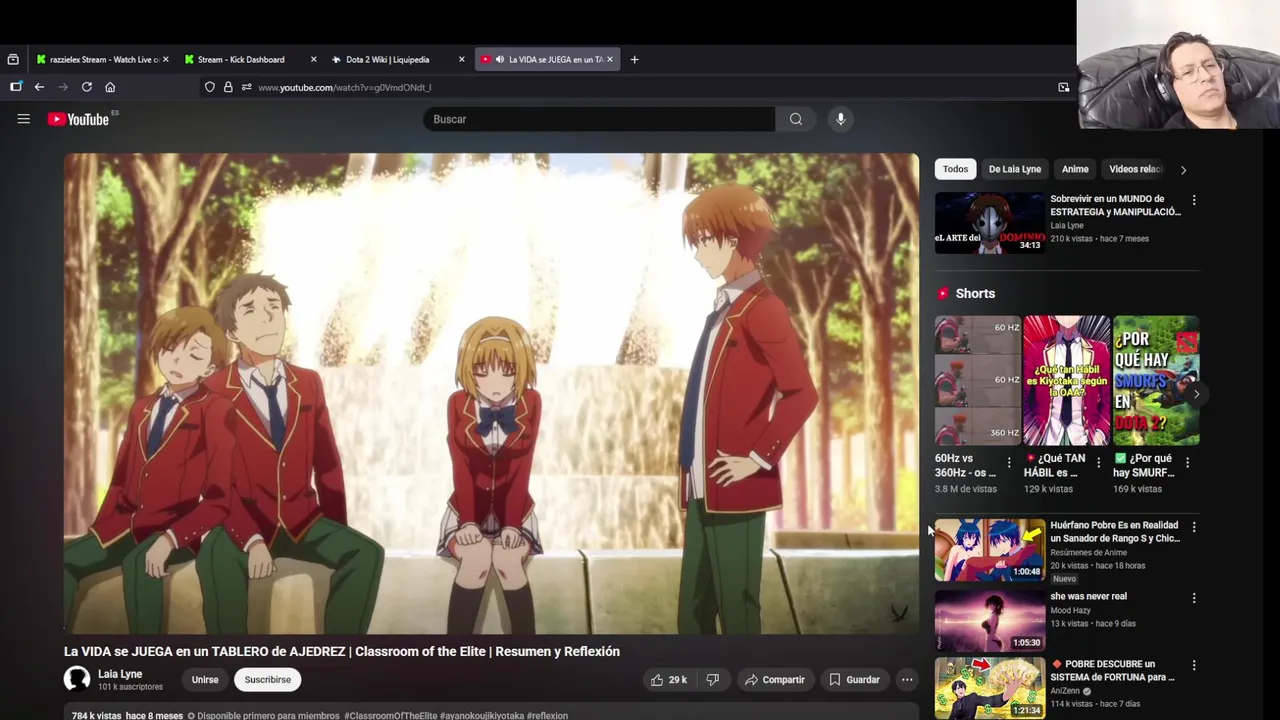Click the Shorts section heading
Screen dimensions: 1280x720
975,294
